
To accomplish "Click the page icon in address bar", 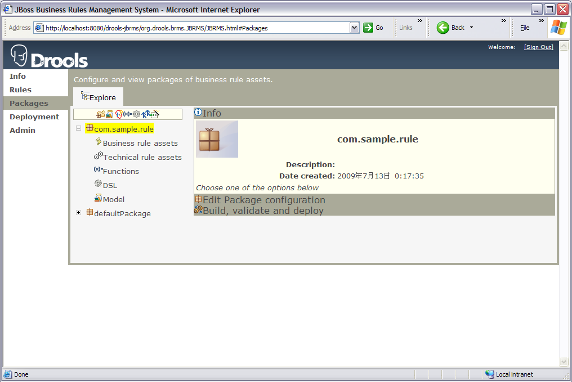I will coord(39,27).
